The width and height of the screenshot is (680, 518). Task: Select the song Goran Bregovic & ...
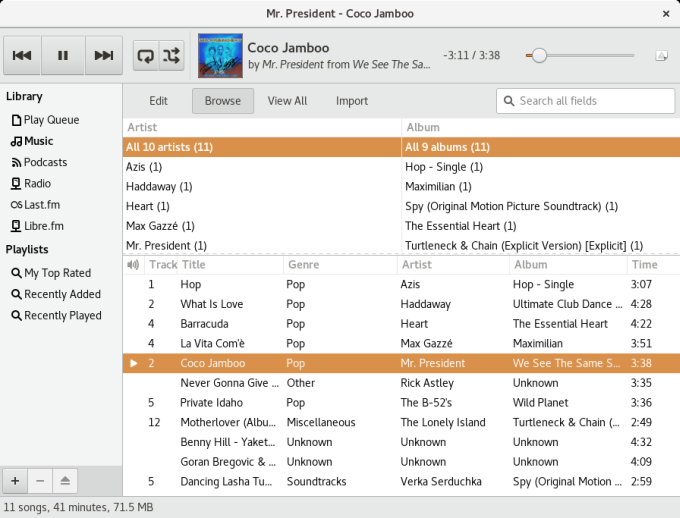[402, 462]
